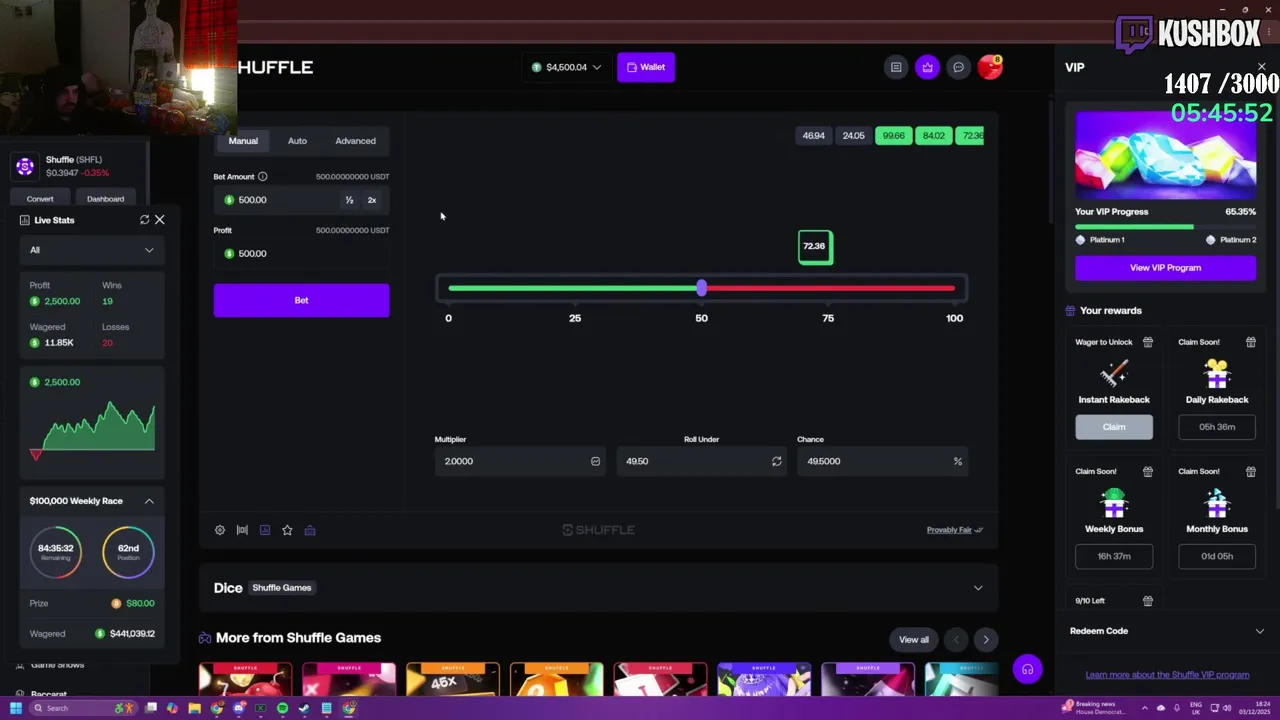Close the VIP side panel
The height and width of the screenshot is (720, 1280).
coord(1261,67)
